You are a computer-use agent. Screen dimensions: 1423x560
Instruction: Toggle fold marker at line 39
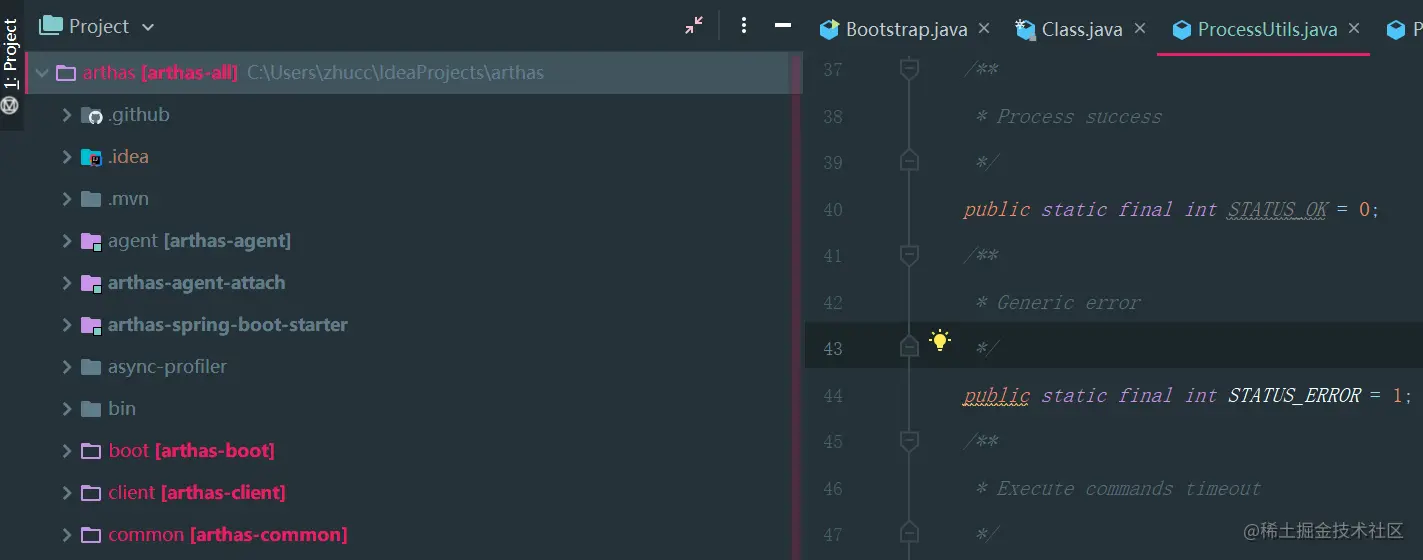pos(909,160)
